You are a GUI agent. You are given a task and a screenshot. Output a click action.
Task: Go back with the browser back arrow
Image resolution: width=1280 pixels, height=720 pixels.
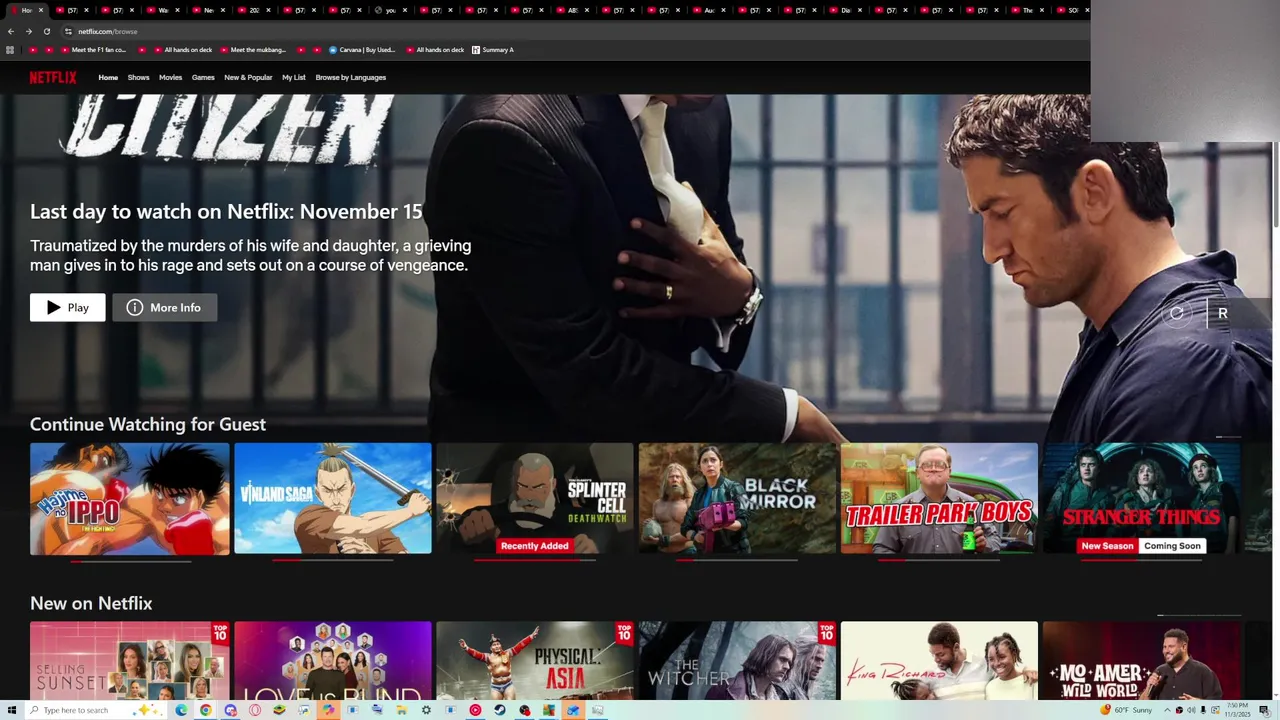(11, 31)
